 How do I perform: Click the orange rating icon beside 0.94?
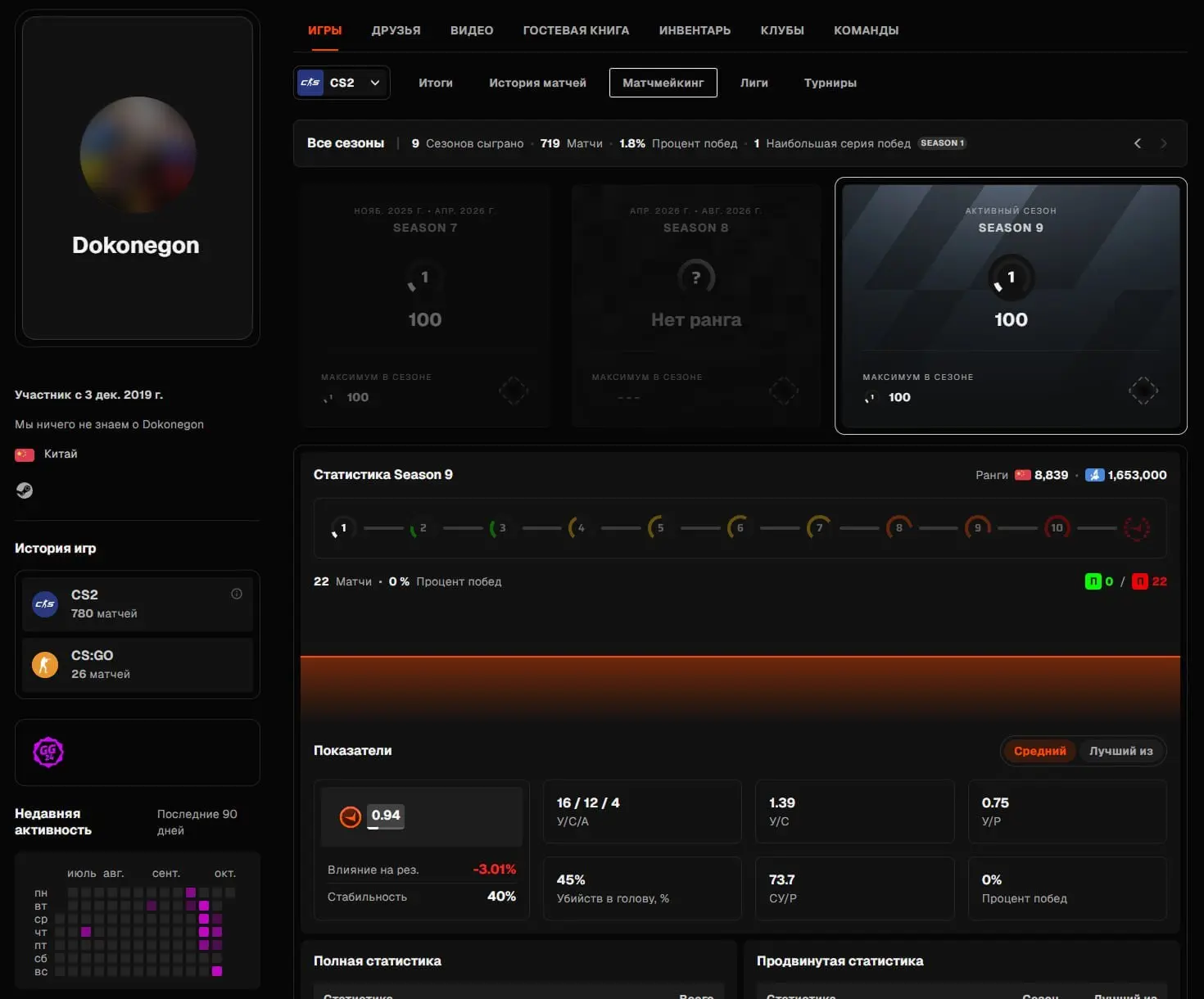351,816
